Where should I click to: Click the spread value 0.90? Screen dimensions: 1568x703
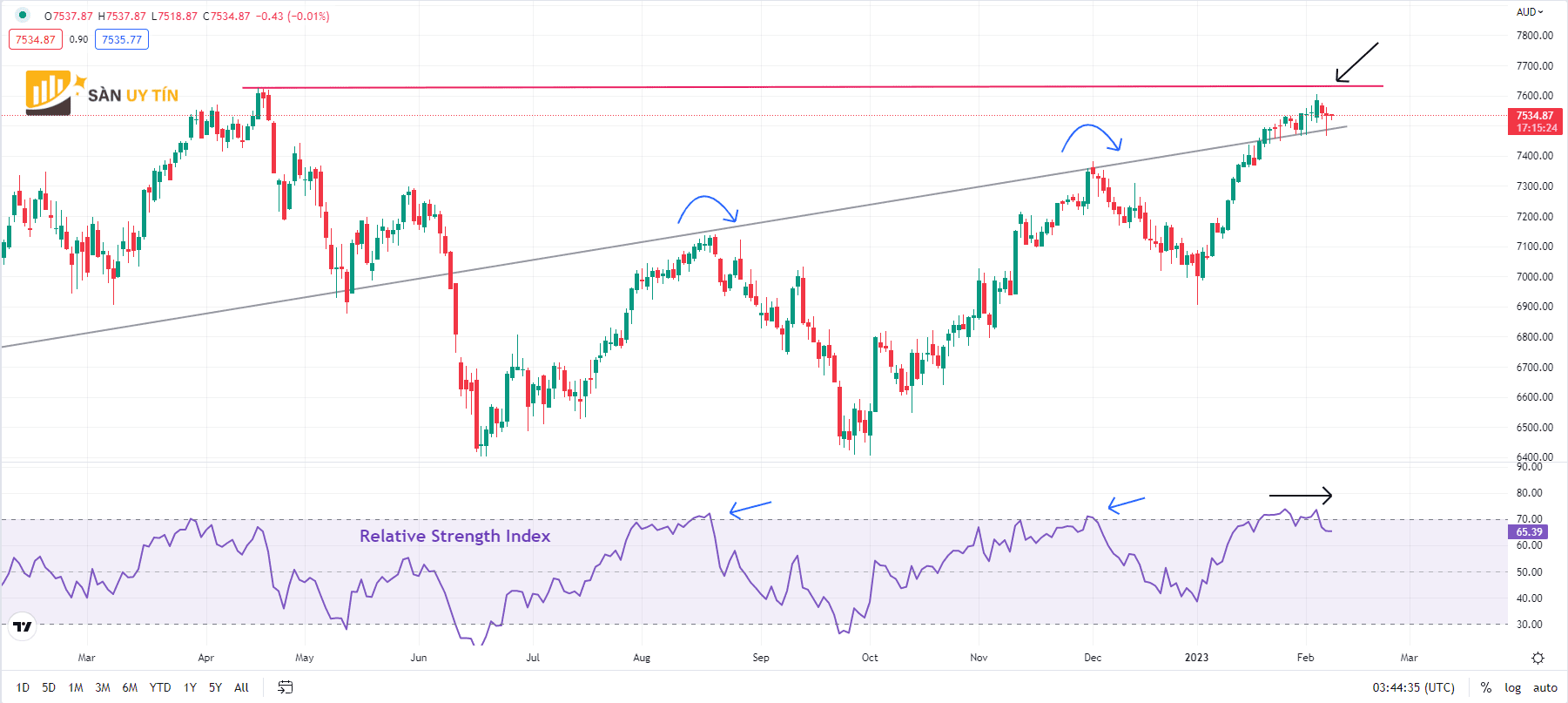[78, 39]
